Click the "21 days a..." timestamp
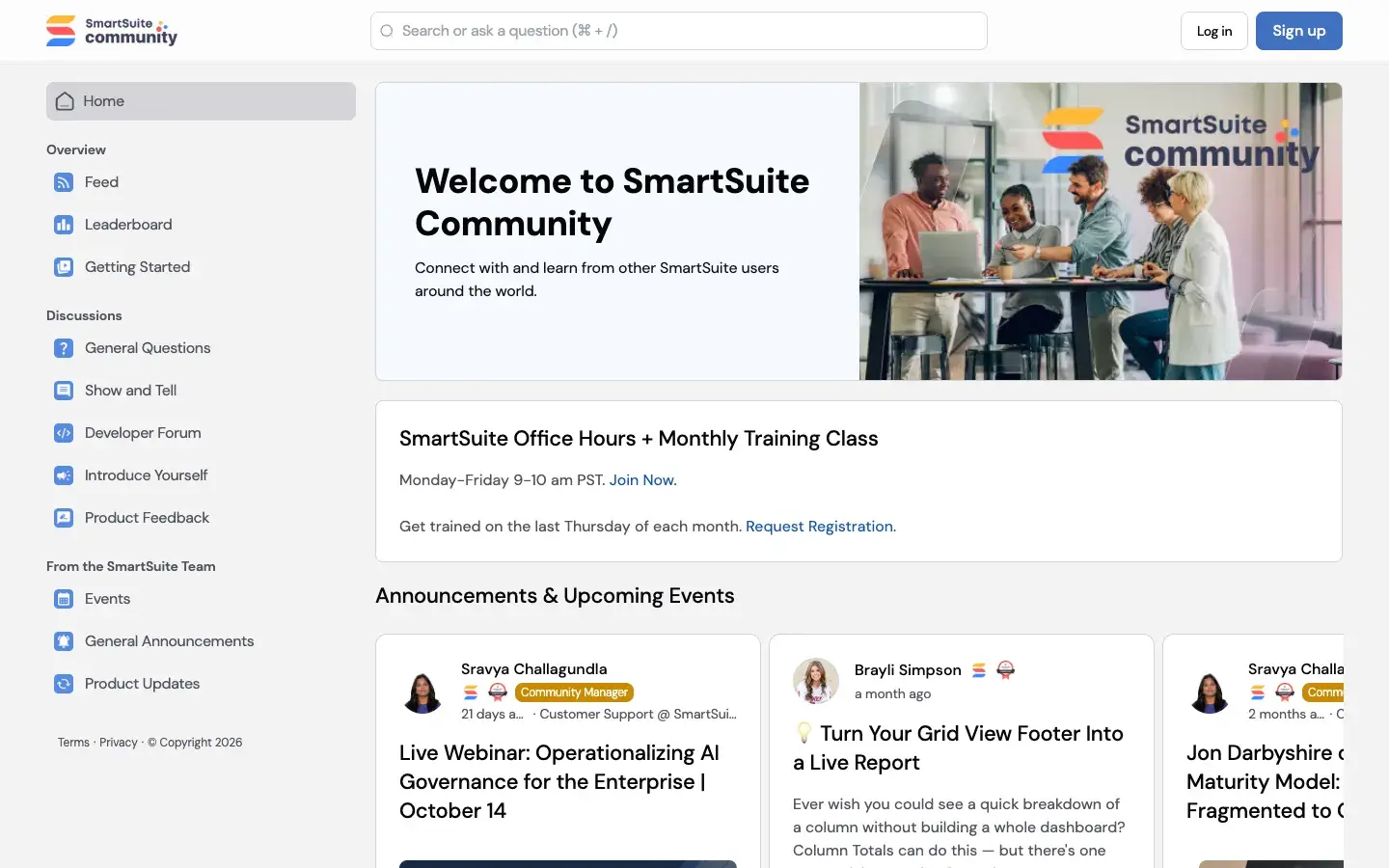The image size is (1389, 868). pos(492,715)
